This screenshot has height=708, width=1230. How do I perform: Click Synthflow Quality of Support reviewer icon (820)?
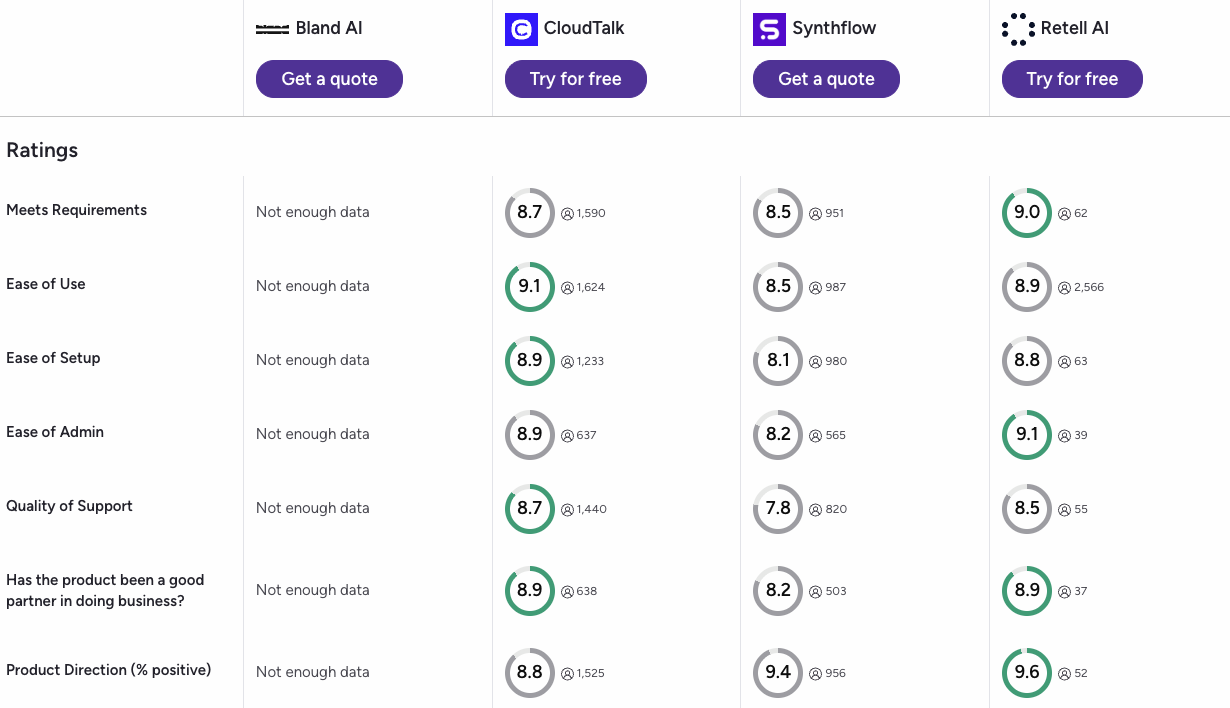click(x=815, y=509)
